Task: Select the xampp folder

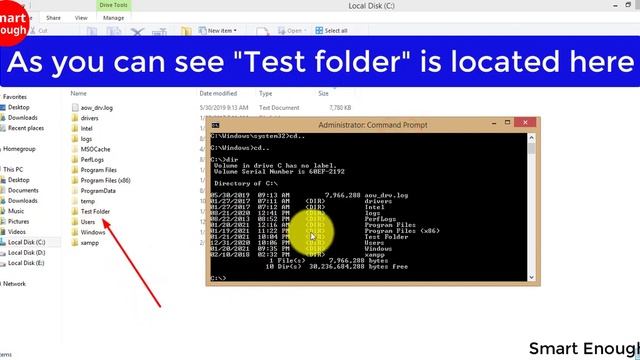Action: click(89, 243)
